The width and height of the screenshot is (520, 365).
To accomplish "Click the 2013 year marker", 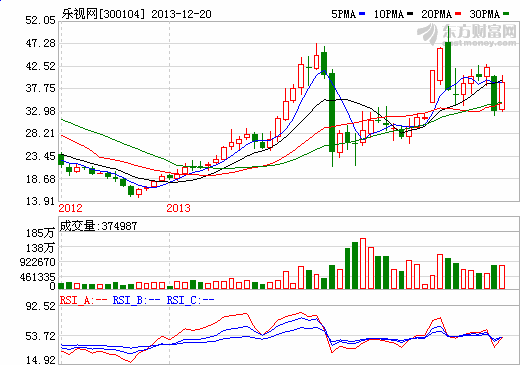I will coord(178,208).
